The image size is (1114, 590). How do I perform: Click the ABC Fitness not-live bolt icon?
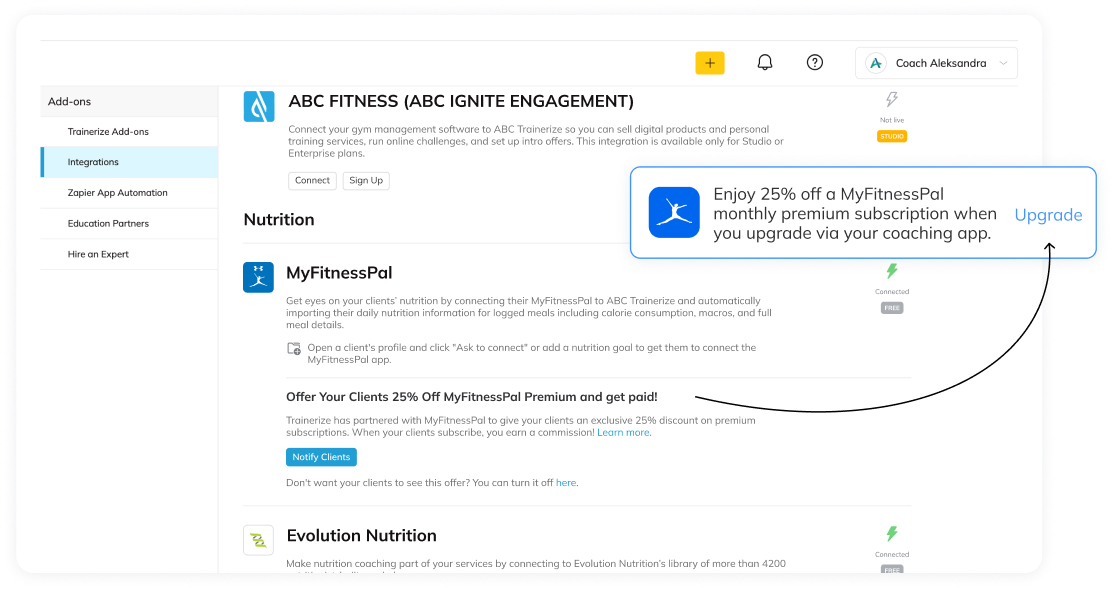click(x=892, y=100)
